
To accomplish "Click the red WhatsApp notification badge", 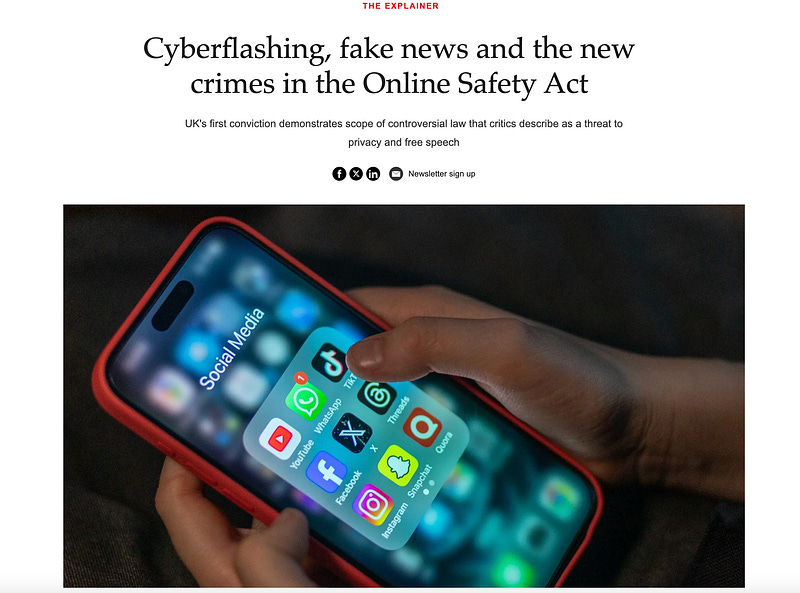I will tap(301, 378).
